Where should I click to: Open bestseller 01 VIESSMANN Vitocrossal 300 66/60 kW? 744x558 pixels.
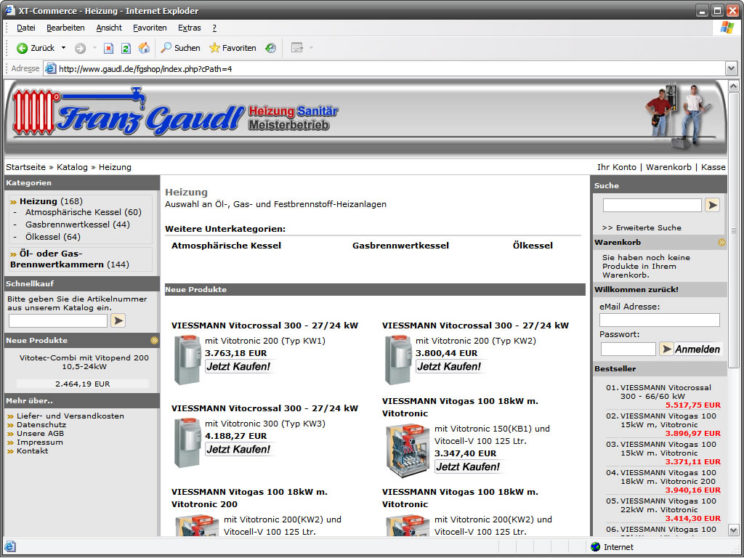(x=664, y=392)
